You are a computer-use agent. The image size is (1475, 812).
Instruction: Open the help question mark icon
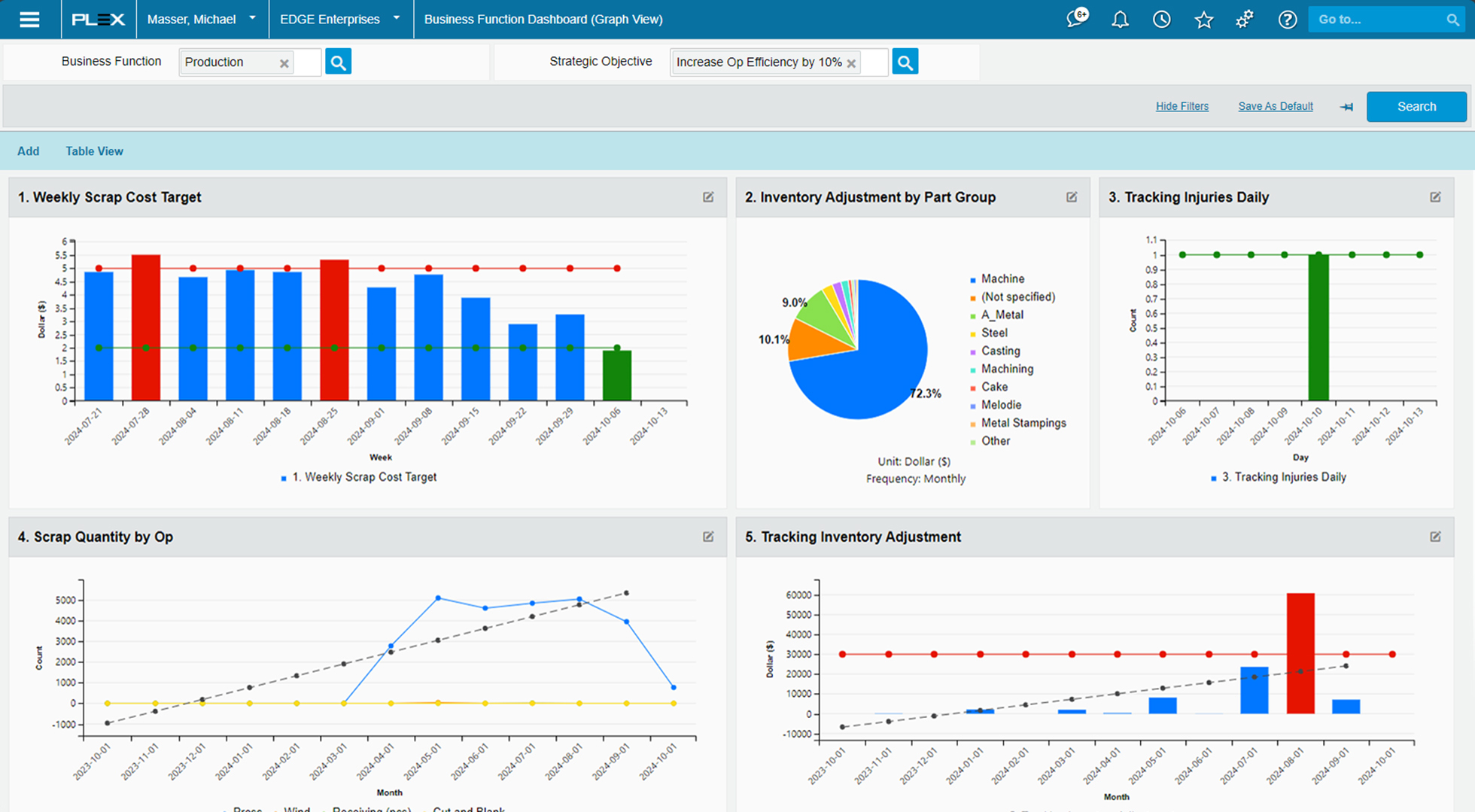[x=1288, y=20]
